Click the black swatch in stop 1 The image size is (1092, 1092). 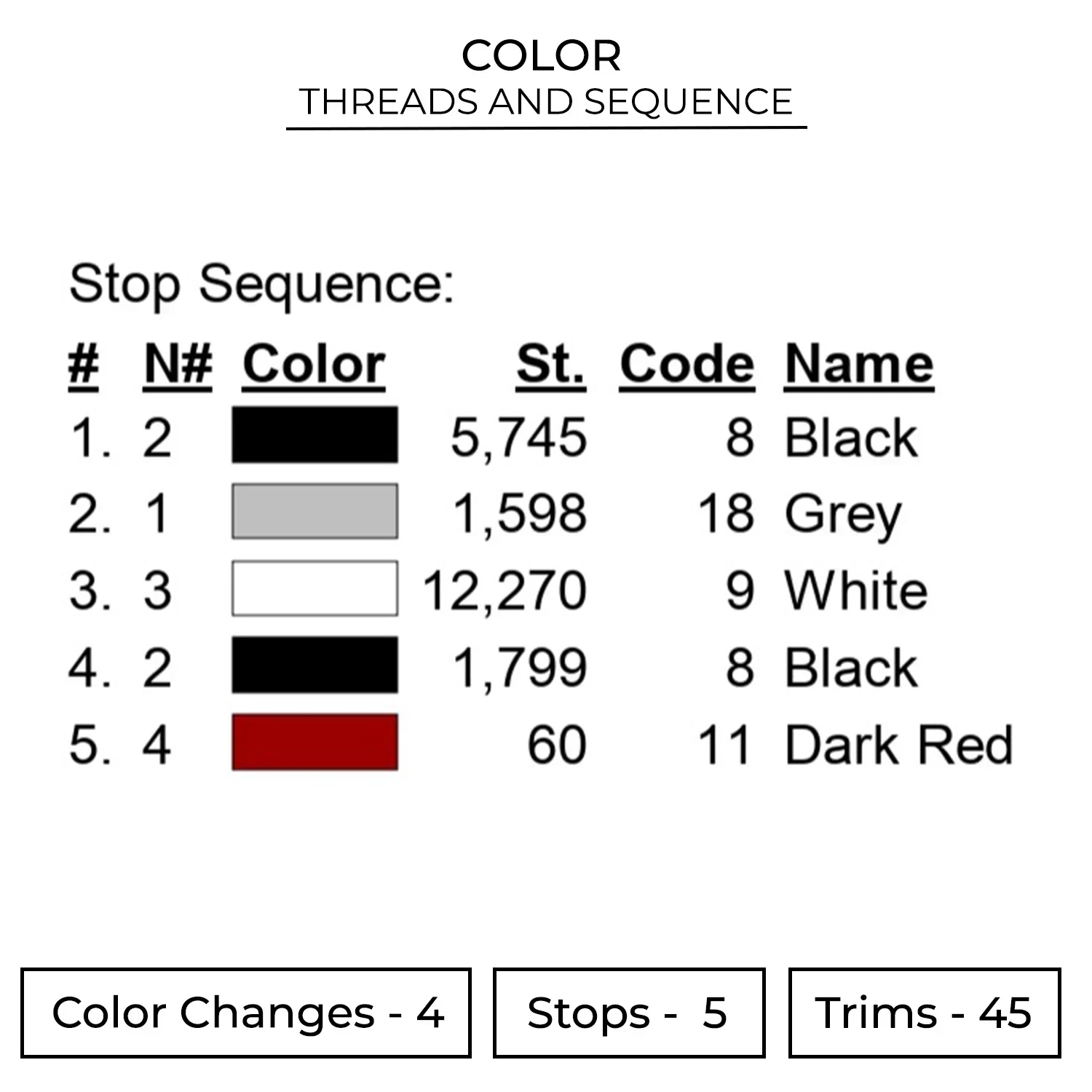pos(314,435)
